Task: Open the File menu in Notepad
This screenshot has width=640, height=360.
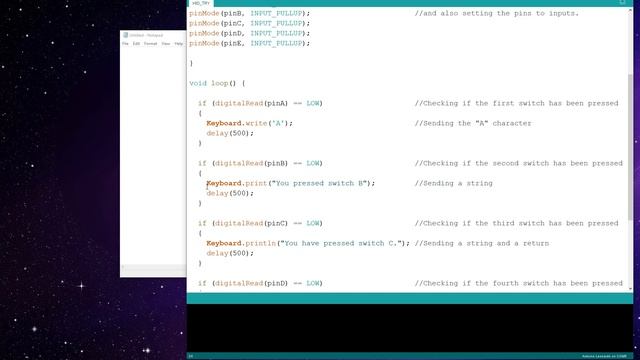Action: click(125, 44)
